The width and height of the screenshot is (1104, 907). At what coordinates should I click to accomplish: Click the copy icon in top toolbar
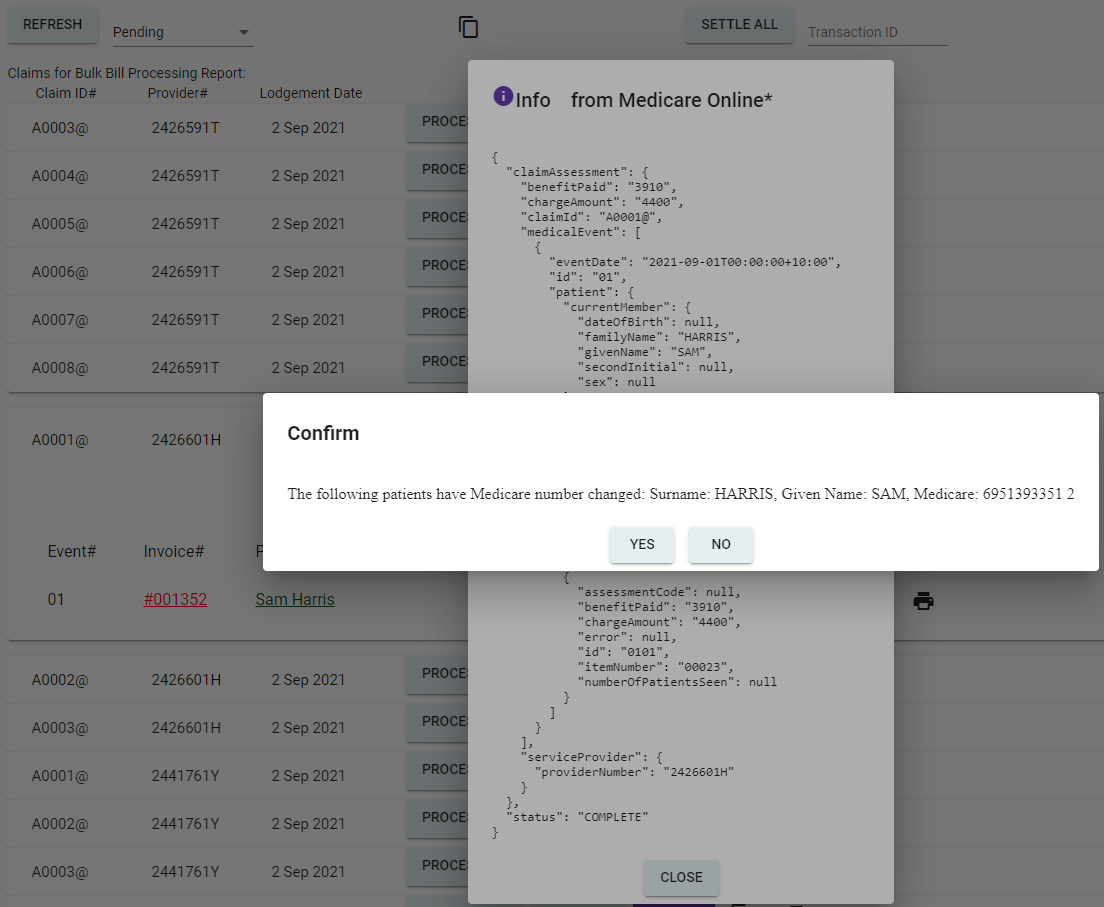point(468,27)
